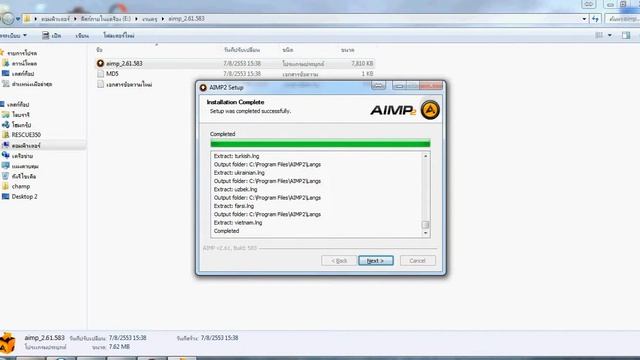This screenshot has height=360, width=640.
Task: Click the Explorer search box
Action: [x=622, y=19]
